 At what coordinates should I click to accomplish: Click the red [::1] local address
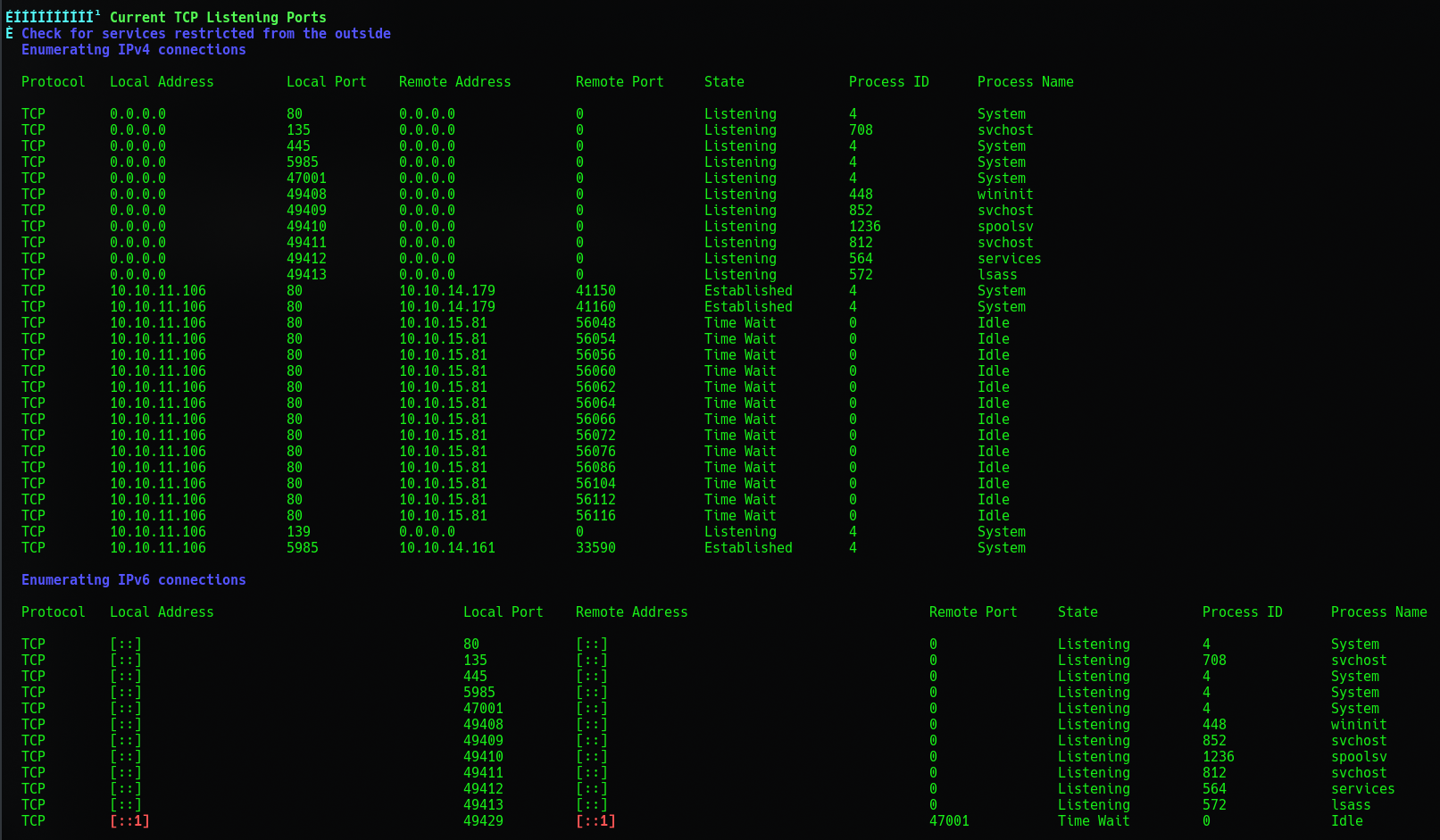pyautogui.click(x=129, y=820)
